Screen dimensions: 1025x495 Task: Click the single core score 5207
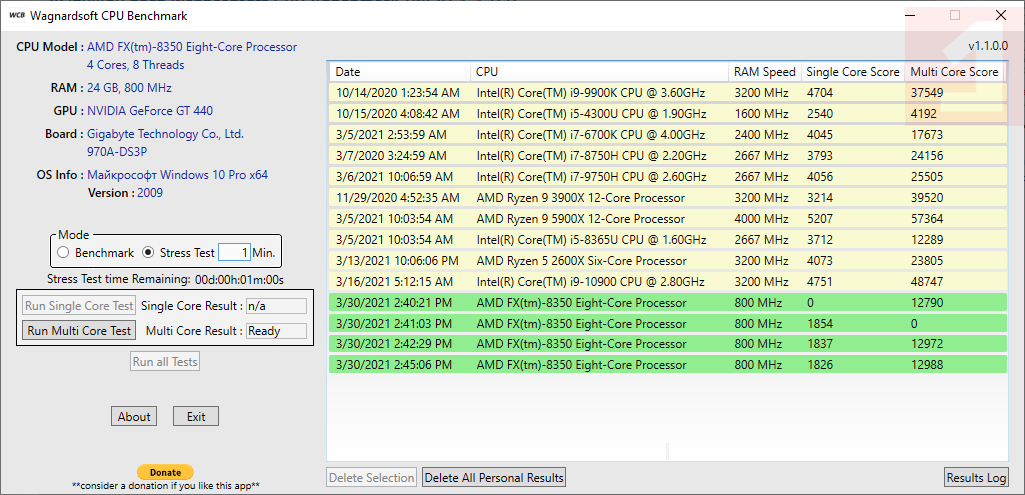[820, 219]
